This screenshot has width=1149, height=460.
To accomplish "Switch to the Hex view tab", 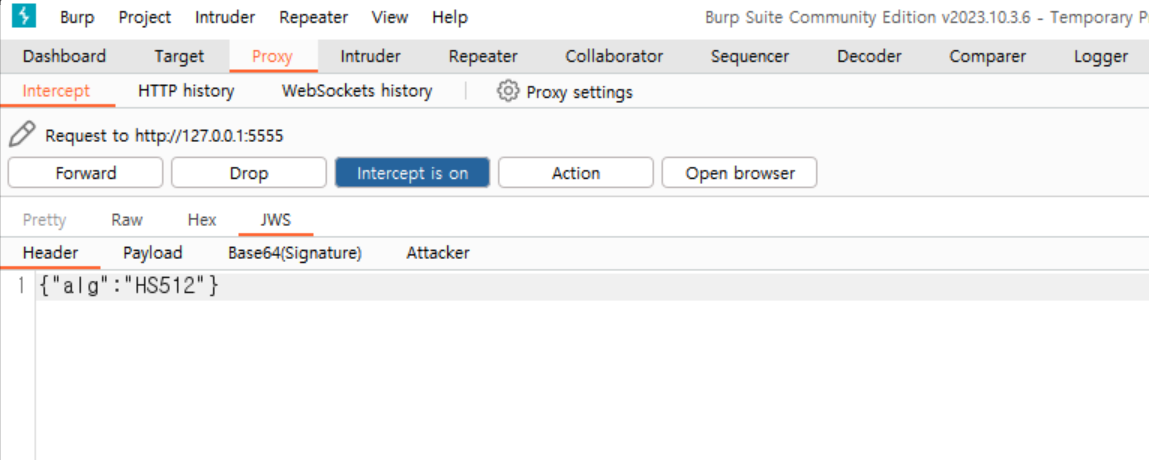I will [x=202, y=220].
